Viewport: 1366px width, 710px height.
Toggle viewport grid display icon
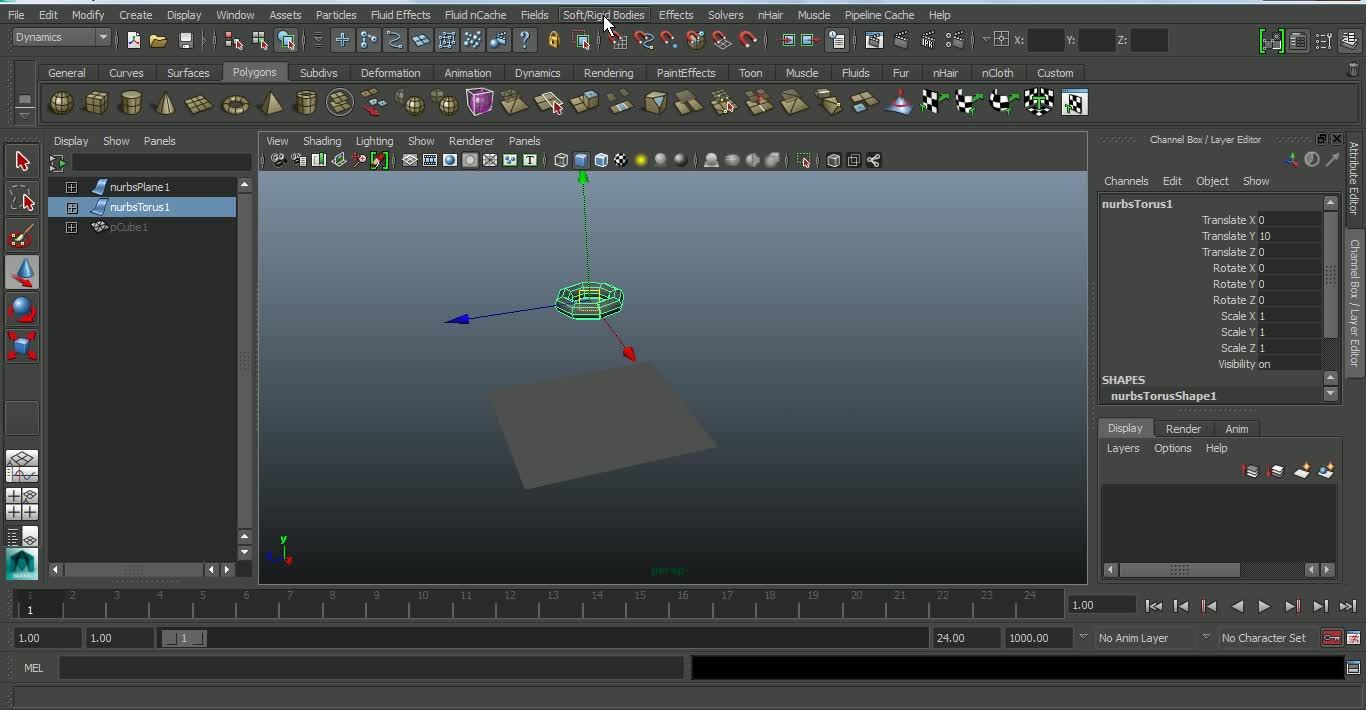click(410, 160)
